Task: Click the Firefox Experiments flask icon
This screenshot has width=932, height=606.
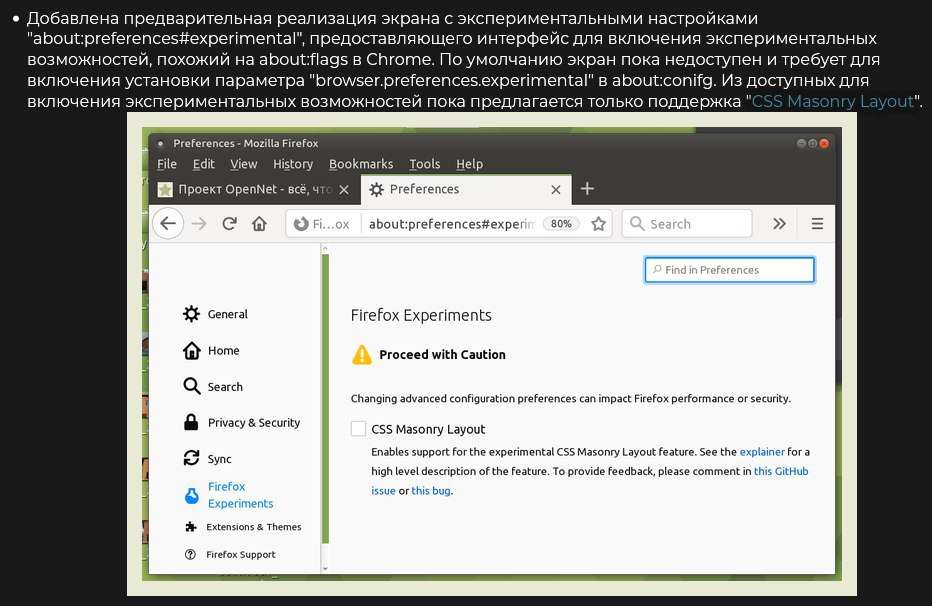Action: (191, 495)
